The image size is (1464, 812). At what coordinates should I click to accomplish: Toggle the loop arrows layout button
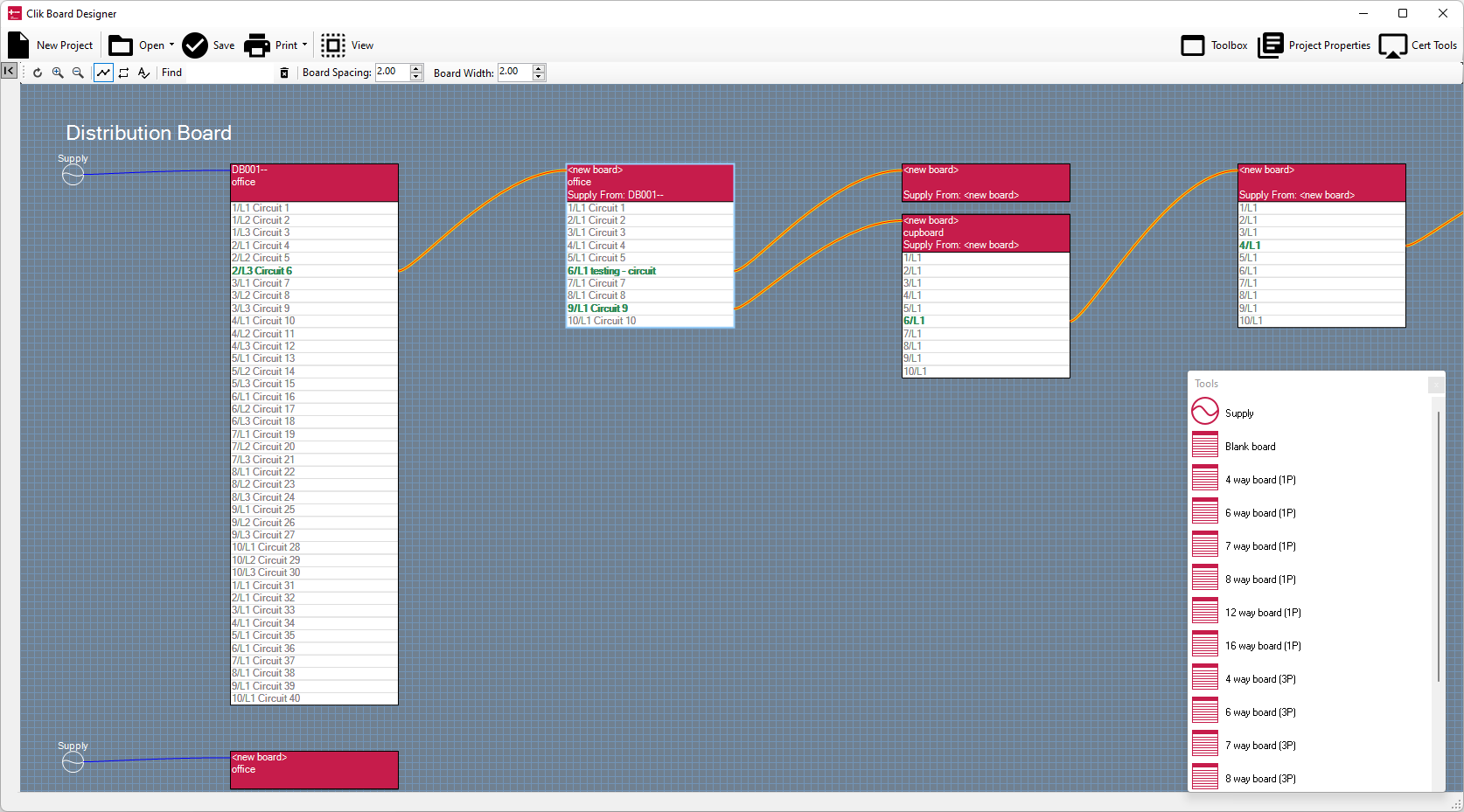123,73
